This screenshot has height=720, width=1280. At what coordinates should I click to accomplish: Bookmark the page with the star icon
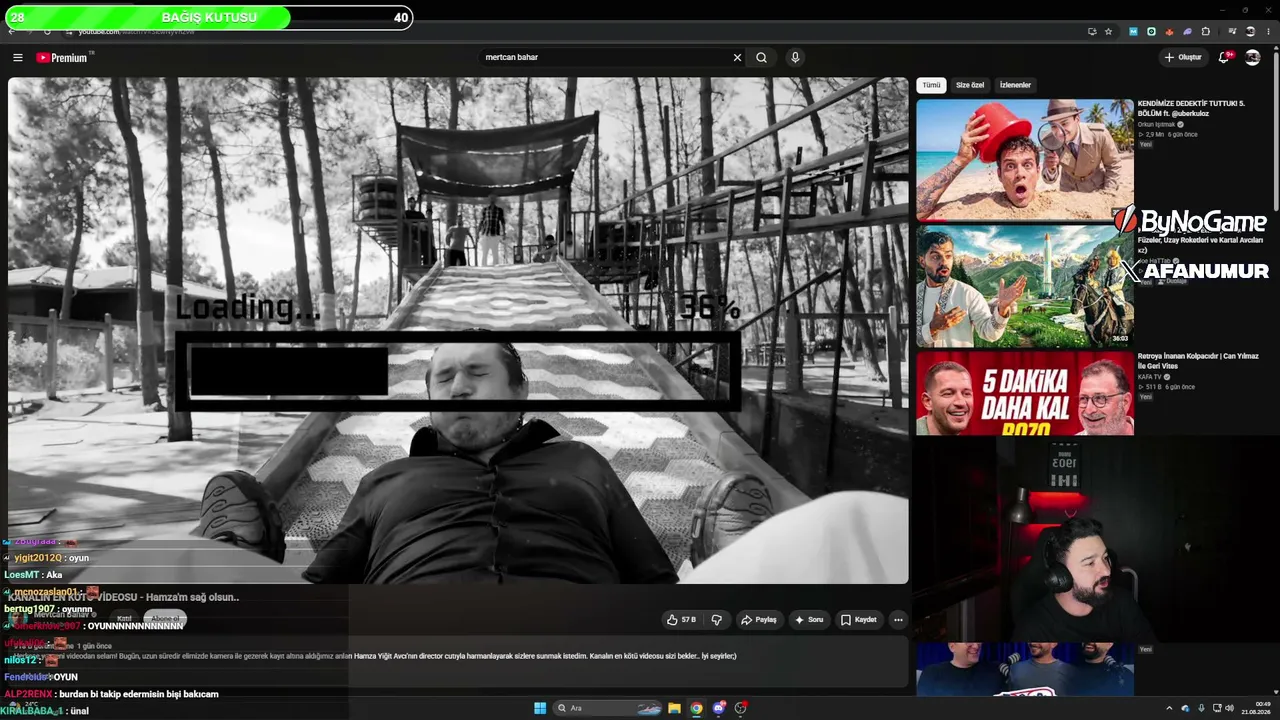(x=1108, y=31)
